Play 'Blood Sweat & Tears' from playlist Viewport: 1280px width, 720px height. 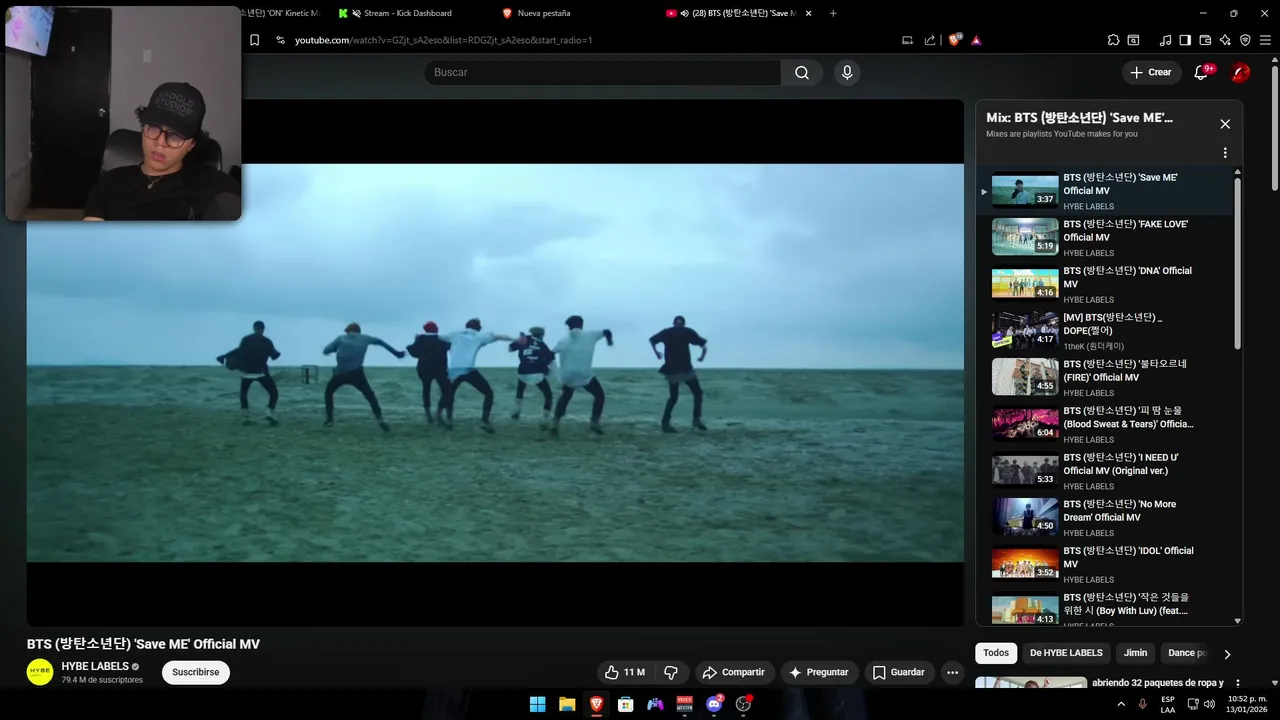coord(1105,424)
